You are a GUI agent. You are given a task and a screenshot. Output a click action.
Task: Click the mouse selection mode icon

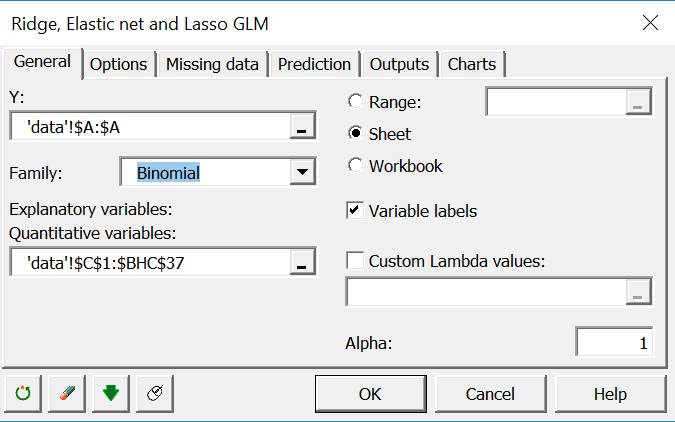[155, 394]
